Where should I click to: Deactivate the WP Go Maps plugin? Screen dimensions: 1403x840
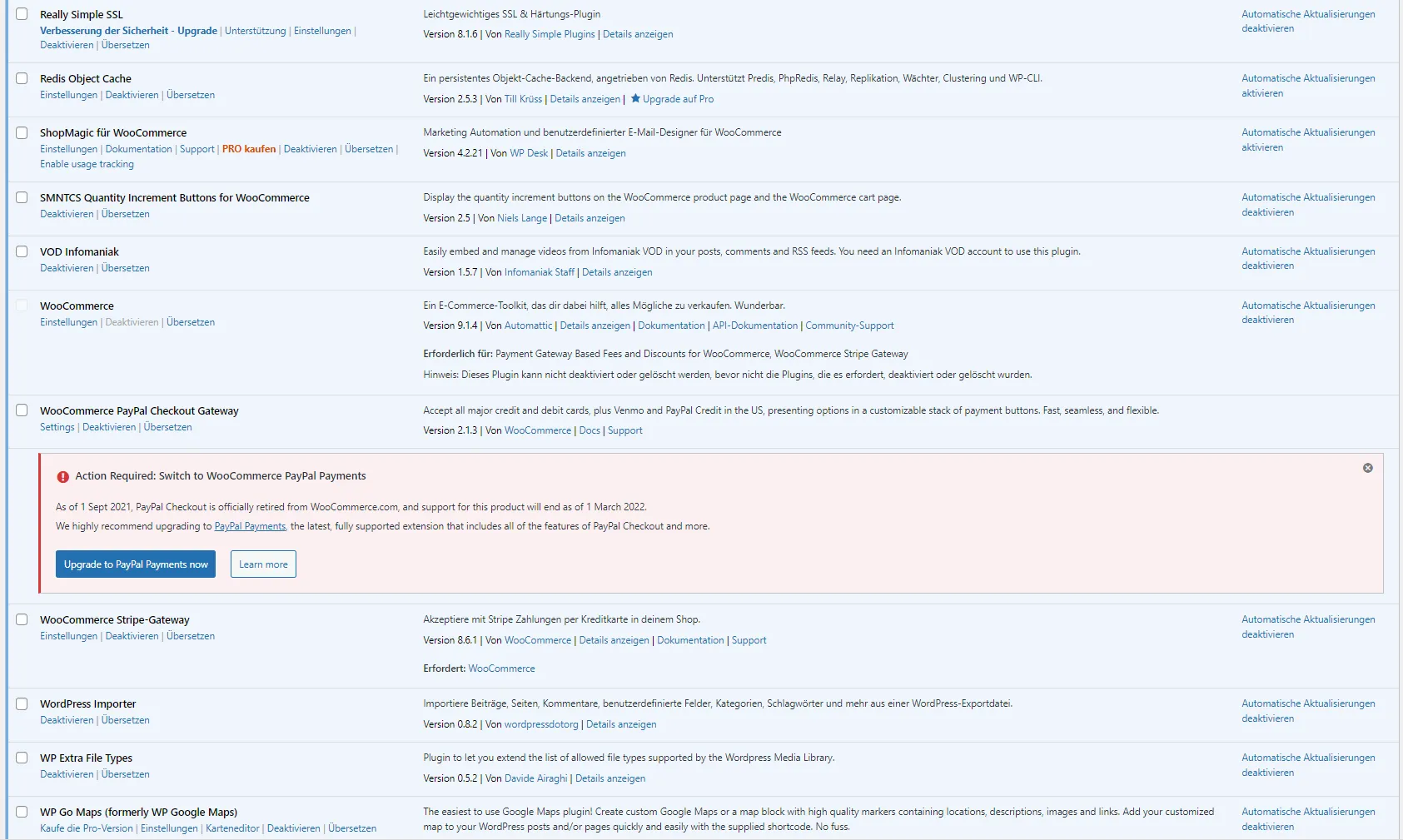pyautogui.click(x=294, y=828)
